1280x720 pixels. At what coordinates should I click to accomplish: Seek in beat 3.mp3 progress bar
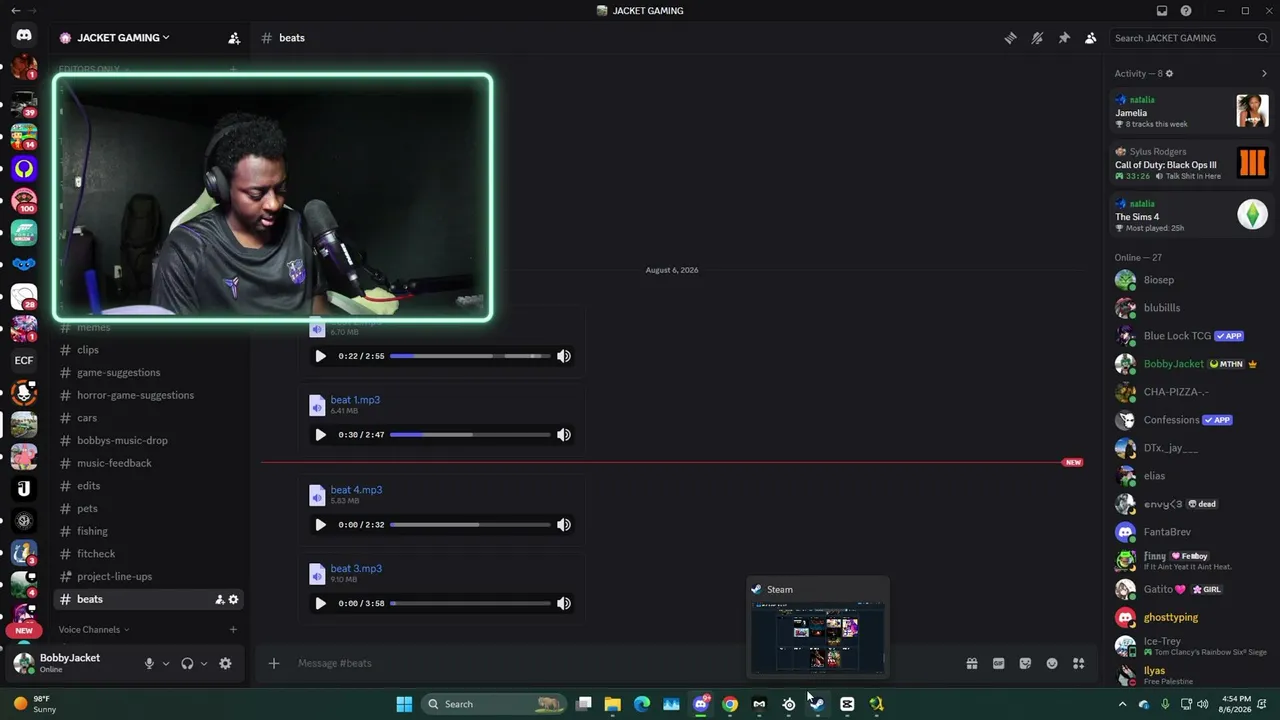(470, 604)
